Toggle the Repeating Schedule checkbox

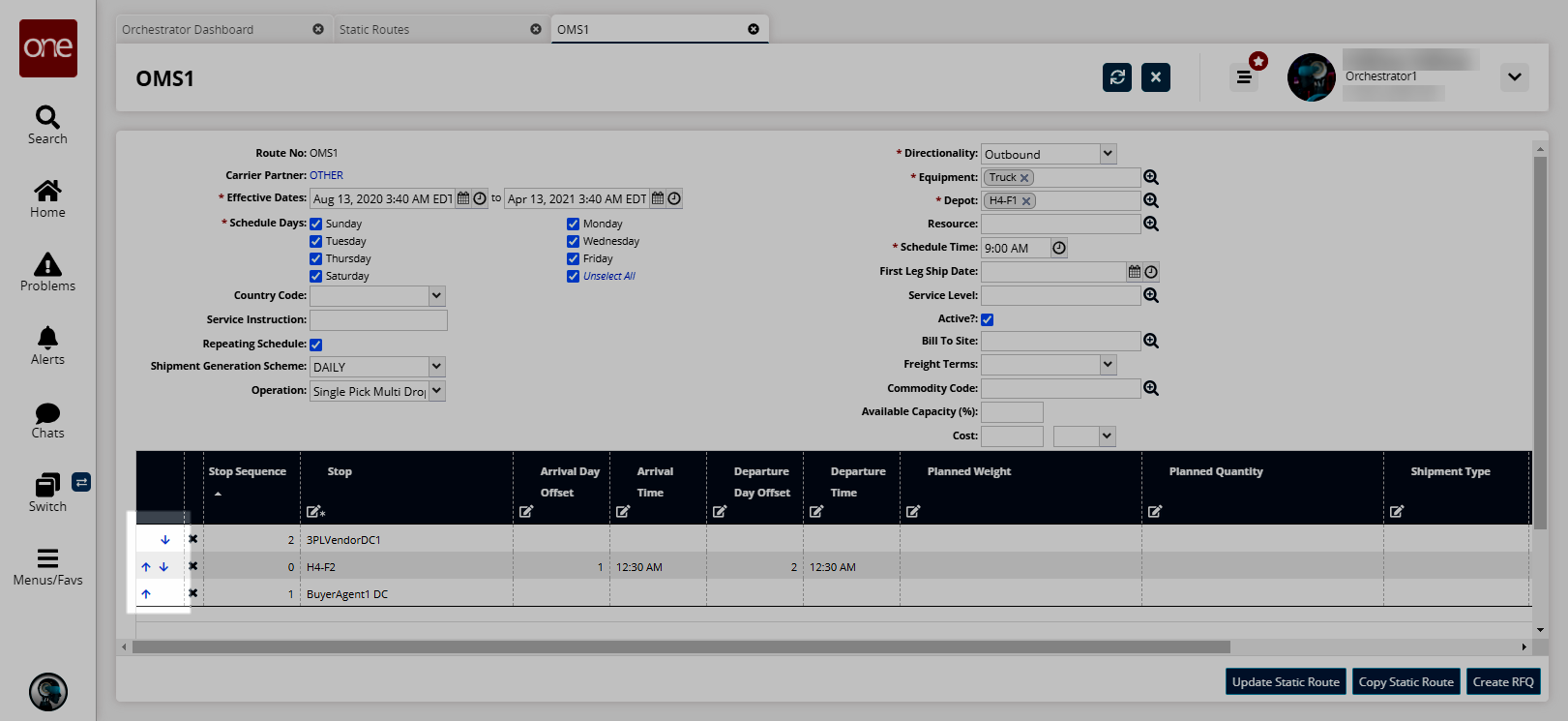point(316,345)
